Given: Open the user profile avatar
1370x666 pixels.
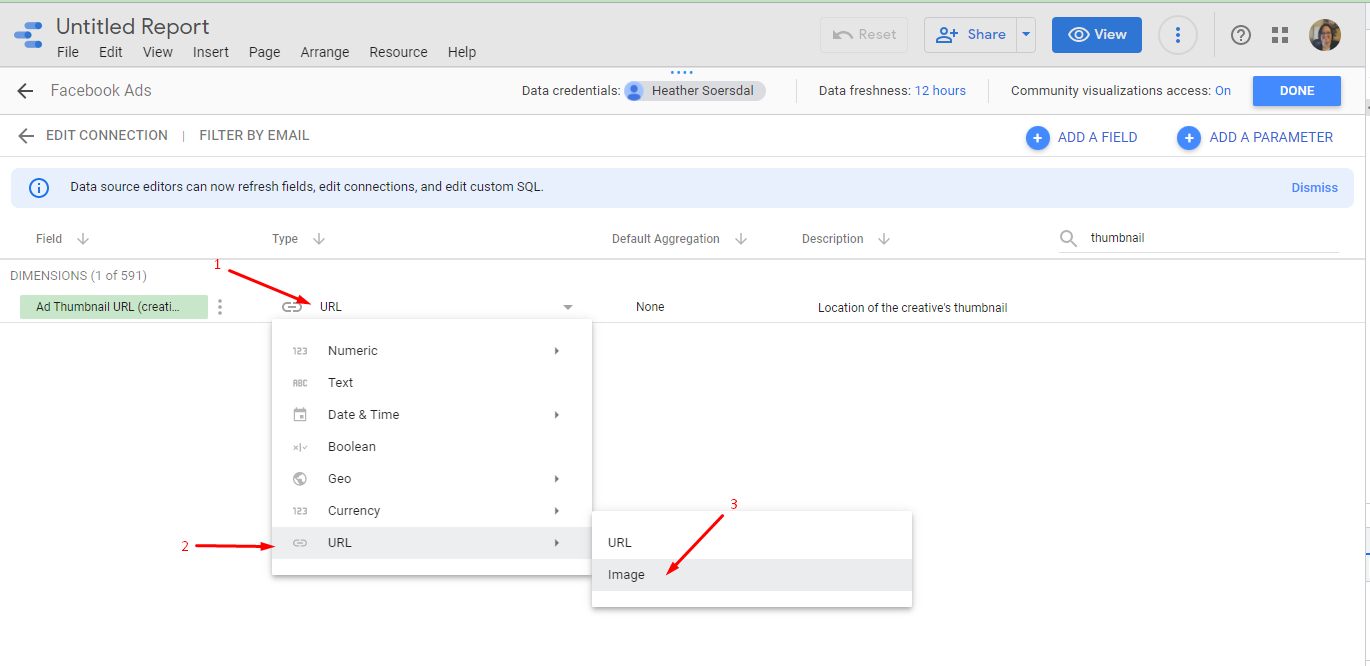Looking at the screenshot, I should [x=1325, y=35].
